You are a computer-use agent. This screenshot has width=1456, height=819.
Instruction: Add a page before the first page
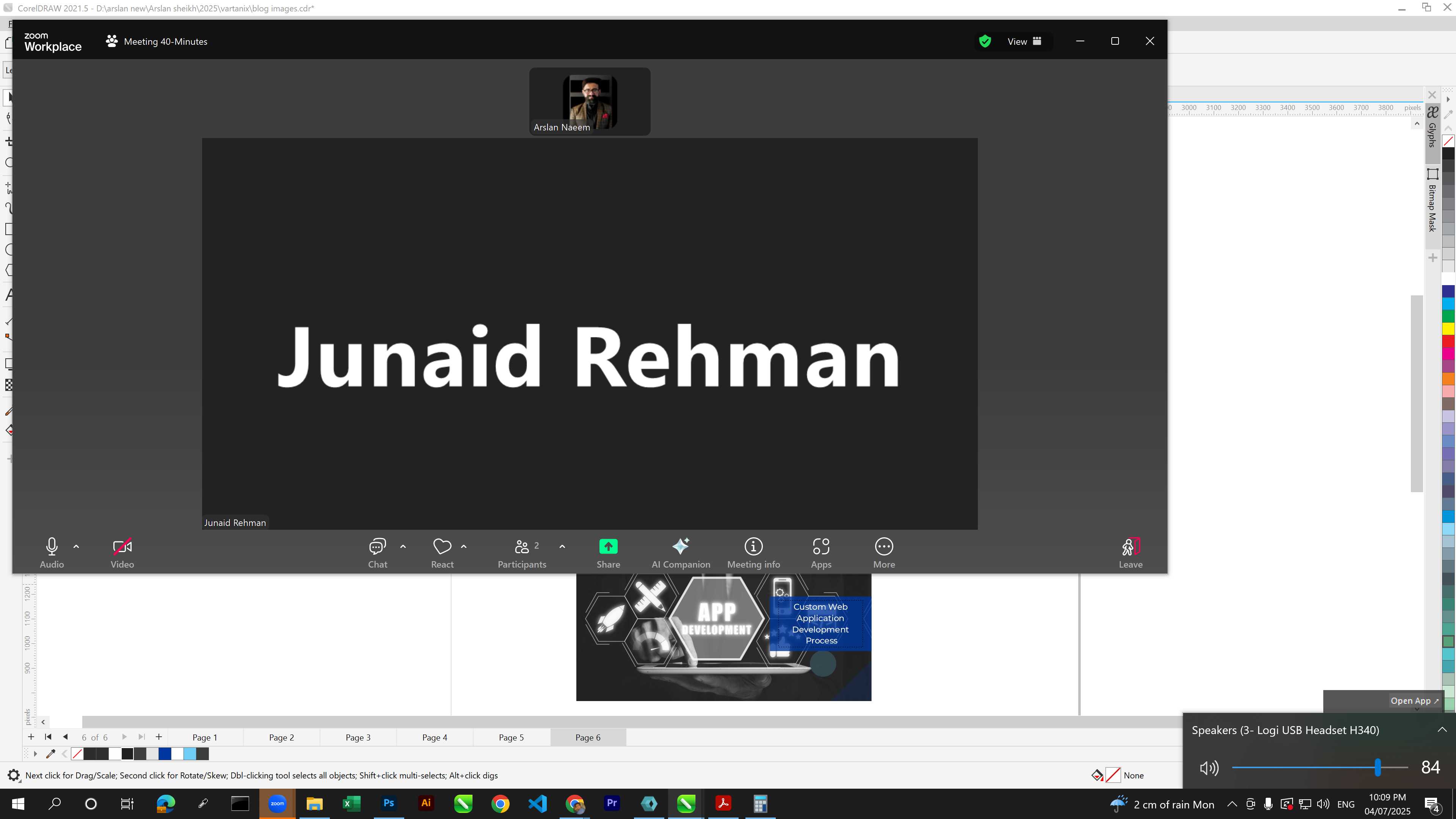click(x=31, y=736)
